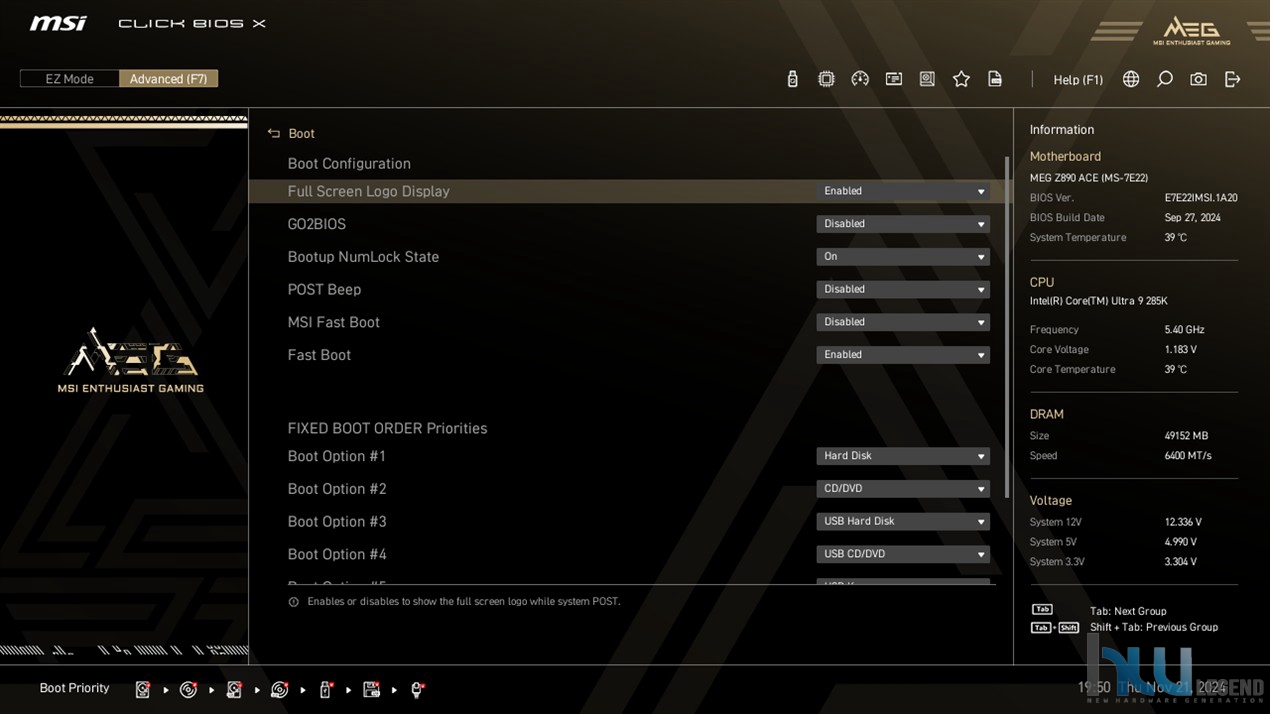This screenshot has height=714, width=1270.
Task: Click the MEG logo at top right
Action: [x=1190, y=31]
